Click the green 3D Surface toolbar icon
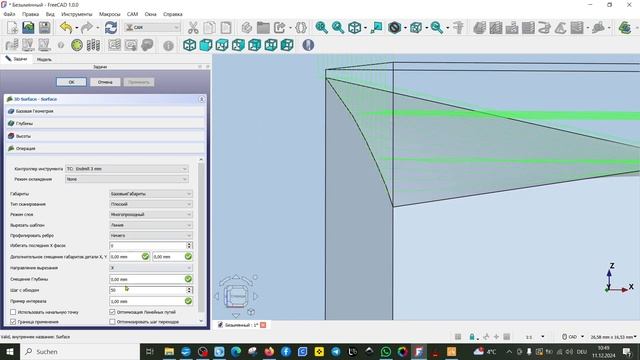The height and width of the screenshot is (360, 640). [625, 28]
